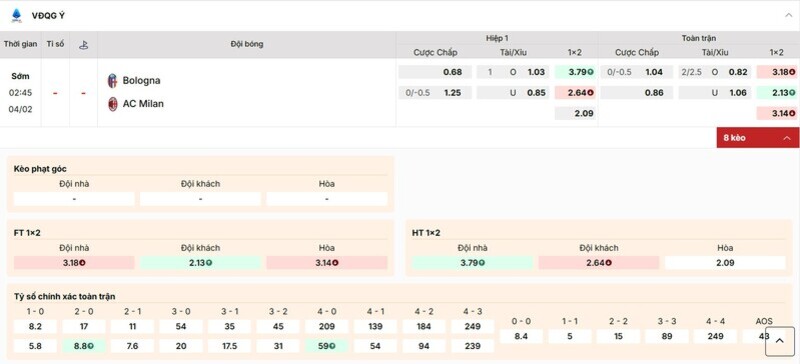The width and height of the screenshot is (800, 364).
Task: Open the Bologna team name
Action: (x=141, y=81)
